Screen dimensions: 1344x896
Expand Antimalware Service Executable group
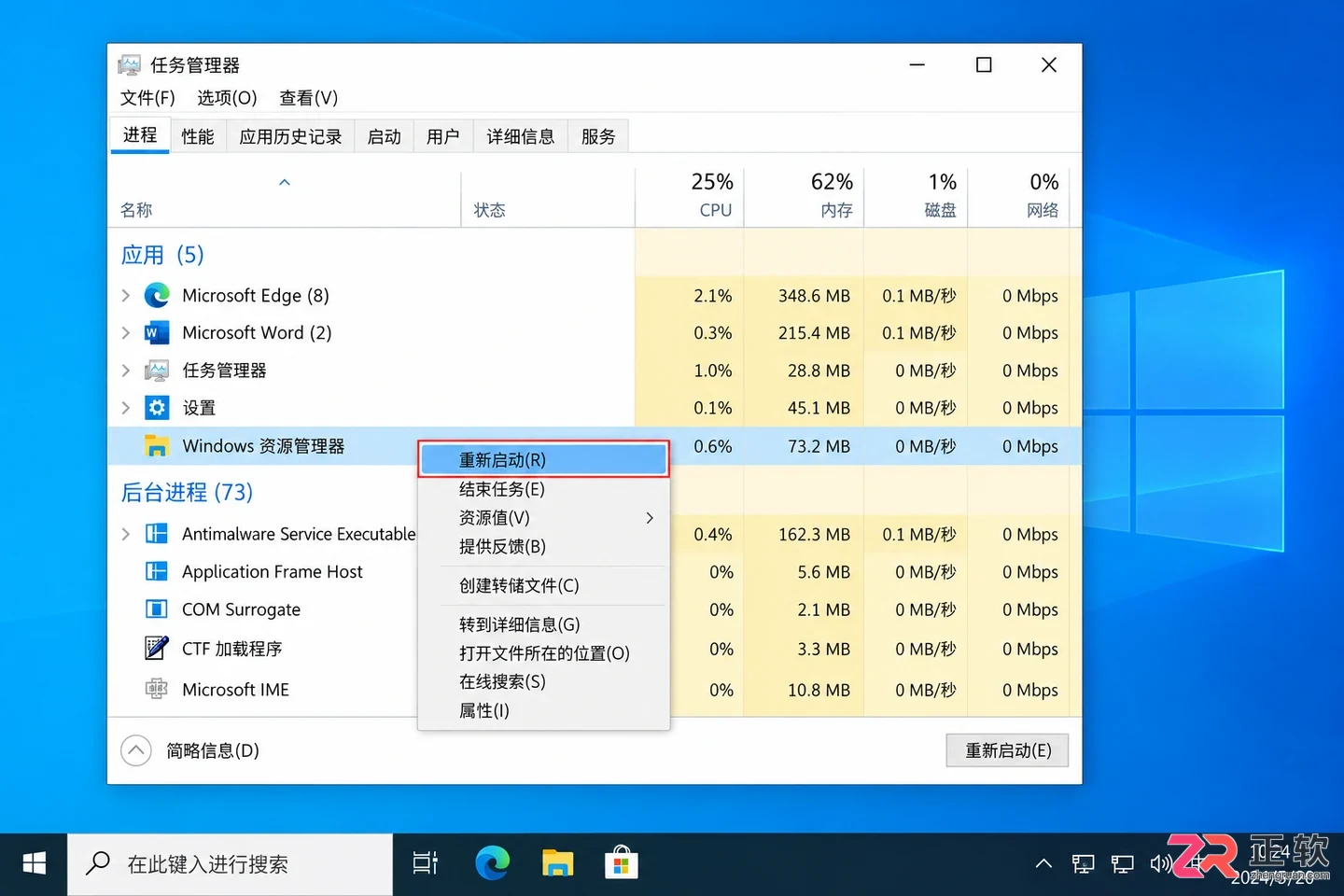coord(126,534)
